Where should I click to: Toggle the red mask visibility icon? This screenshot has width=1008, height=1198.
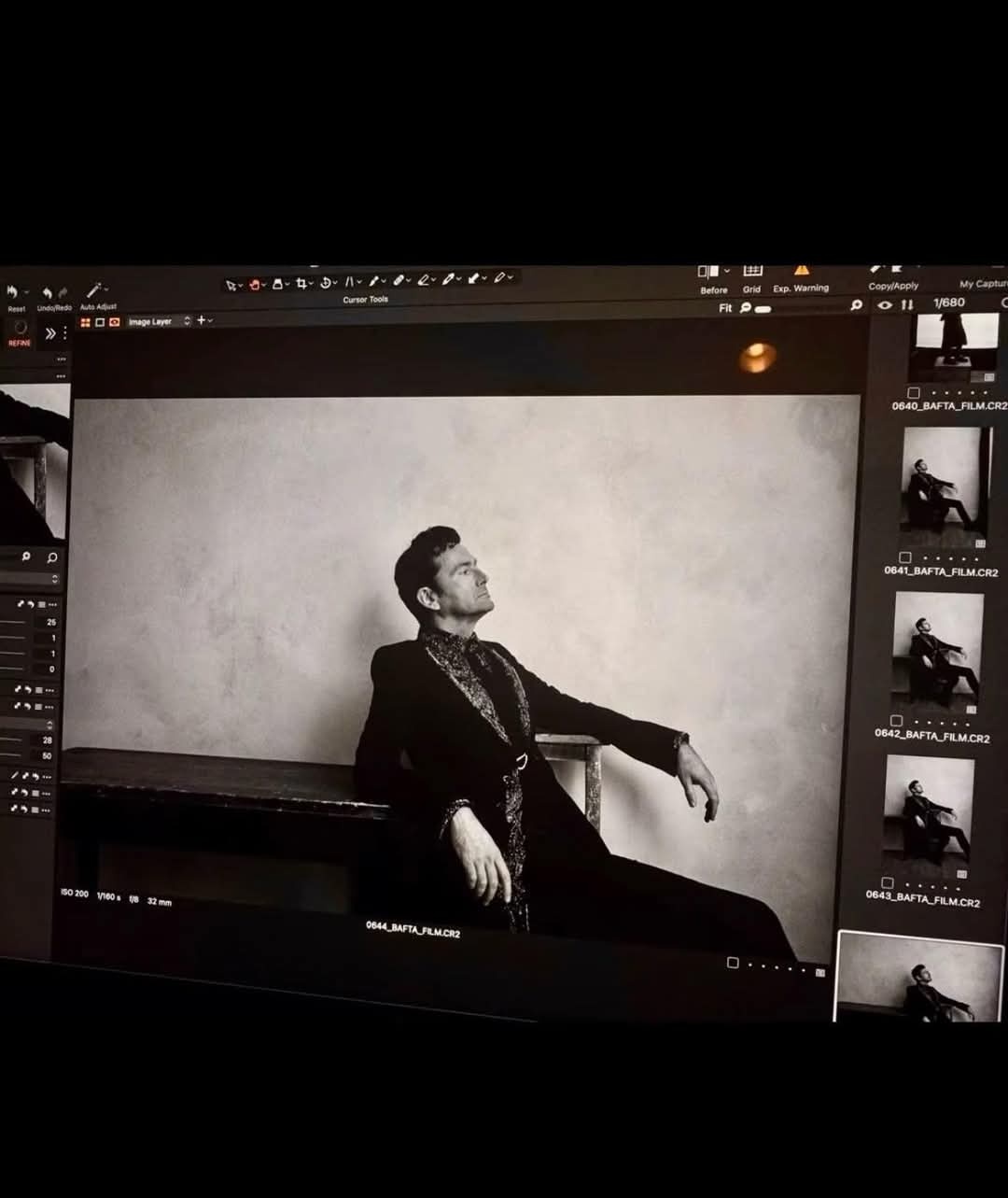[114, 322]
